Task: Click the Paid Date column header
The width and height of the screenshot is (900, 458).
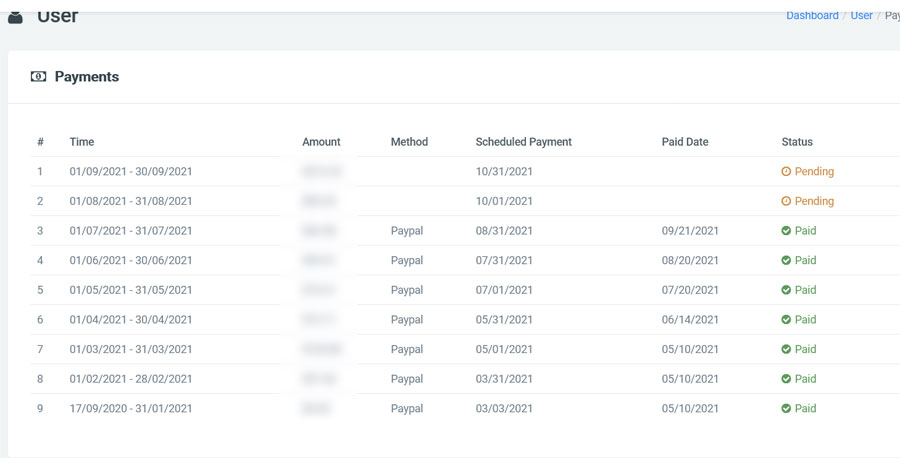Action: coord(685,142)
